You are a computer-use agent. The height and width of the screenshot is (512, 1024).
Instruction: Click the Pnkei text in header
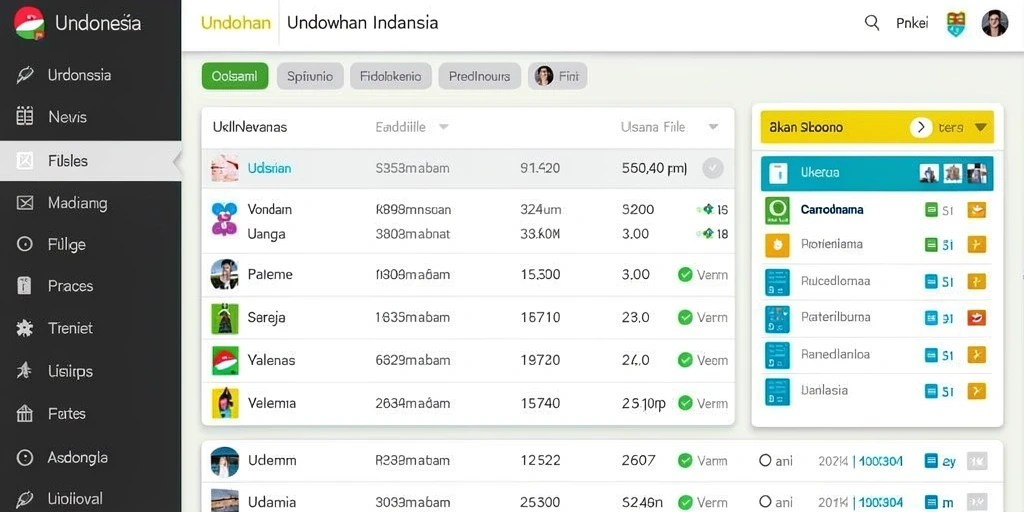coord(912,24)
